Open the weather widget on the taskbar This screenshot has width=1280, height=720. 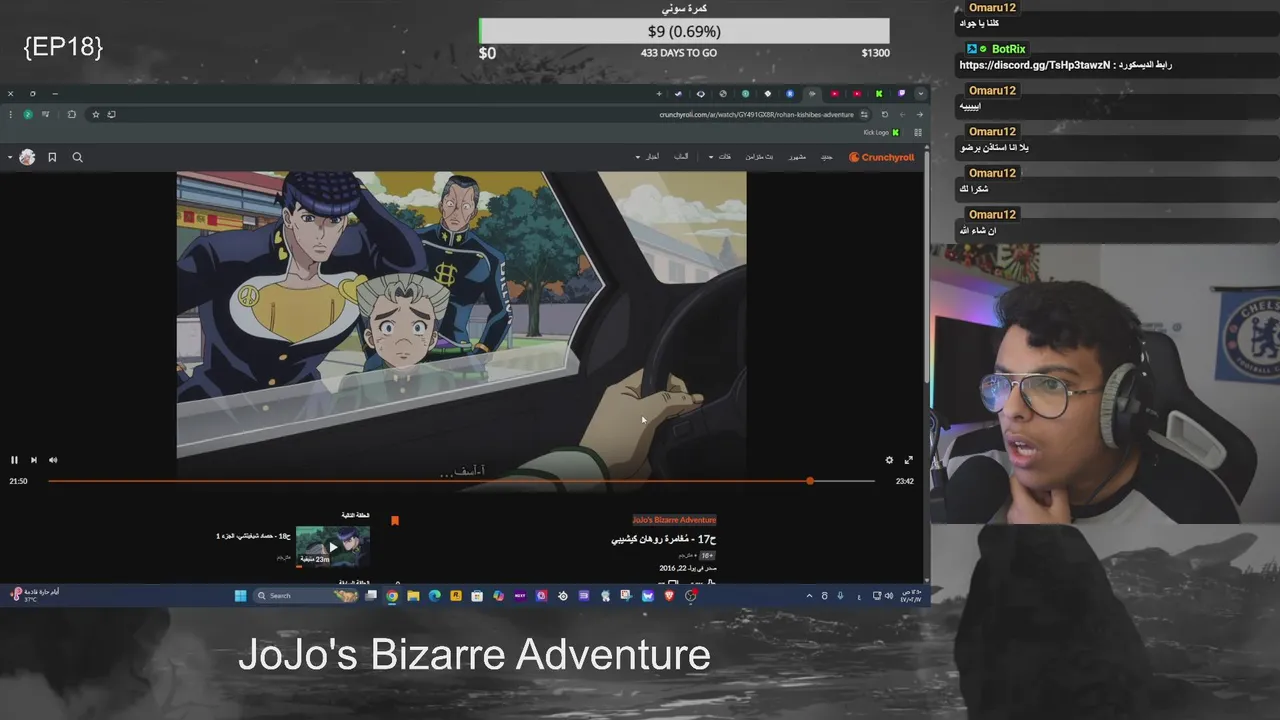(35, 594)
